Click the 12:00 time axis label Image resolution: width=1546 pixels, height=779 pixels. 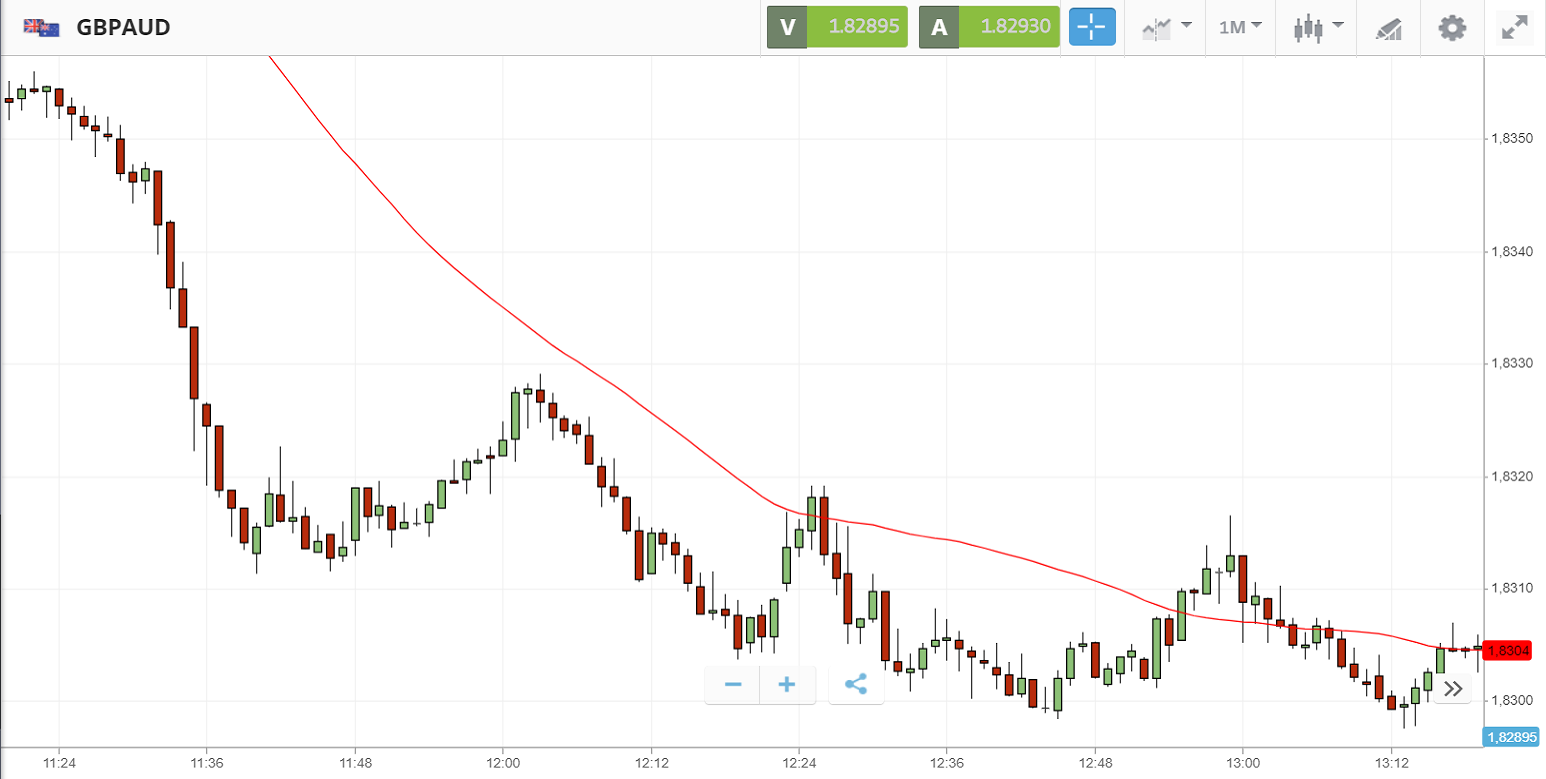click(502, 763)
